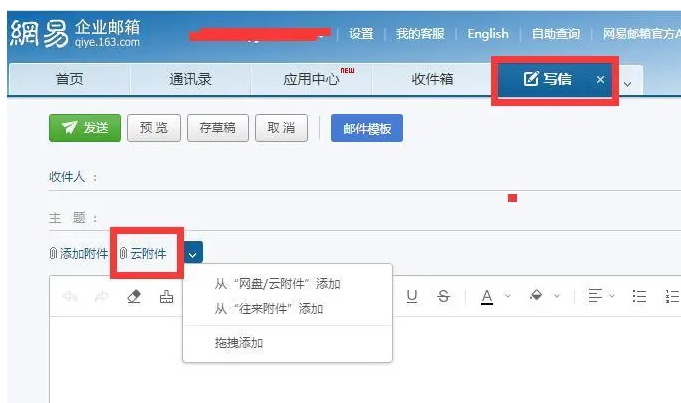681x403 pixels.
Task: Click in the email body area
Action: point(365,360)
